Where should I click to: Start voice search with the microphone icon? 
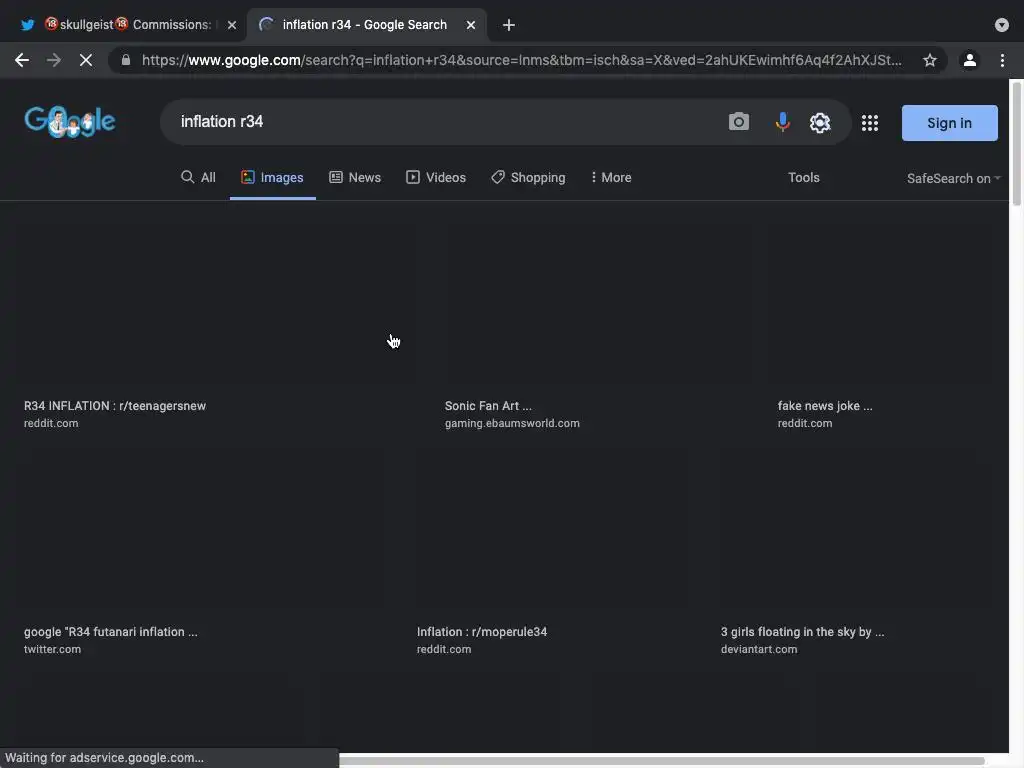click(782, 121)
